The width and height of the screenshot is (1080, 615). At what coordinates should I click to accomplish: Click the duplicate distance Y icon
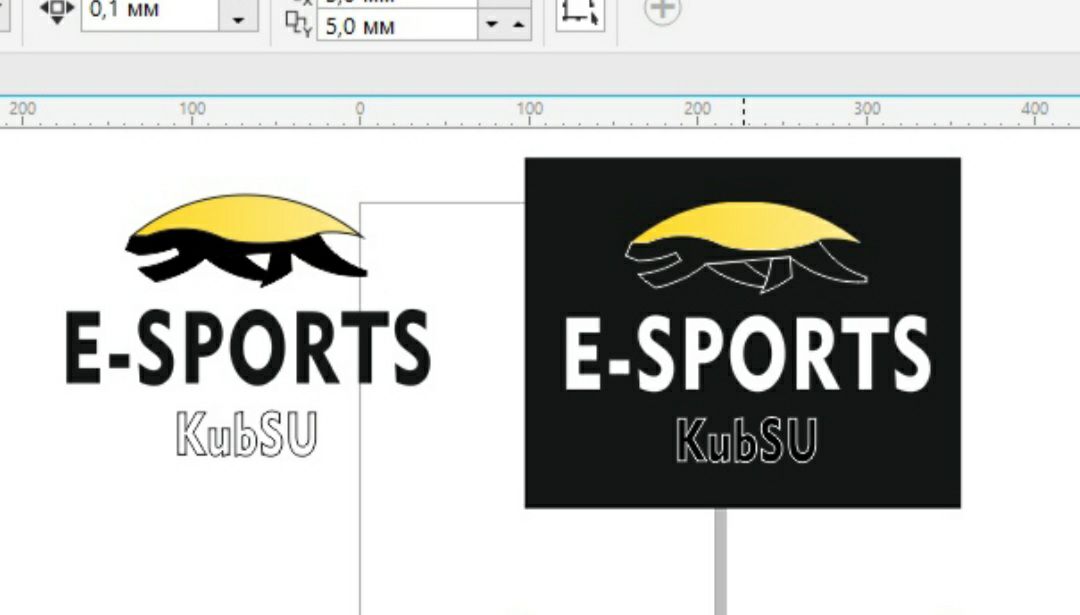coord(299,25)
